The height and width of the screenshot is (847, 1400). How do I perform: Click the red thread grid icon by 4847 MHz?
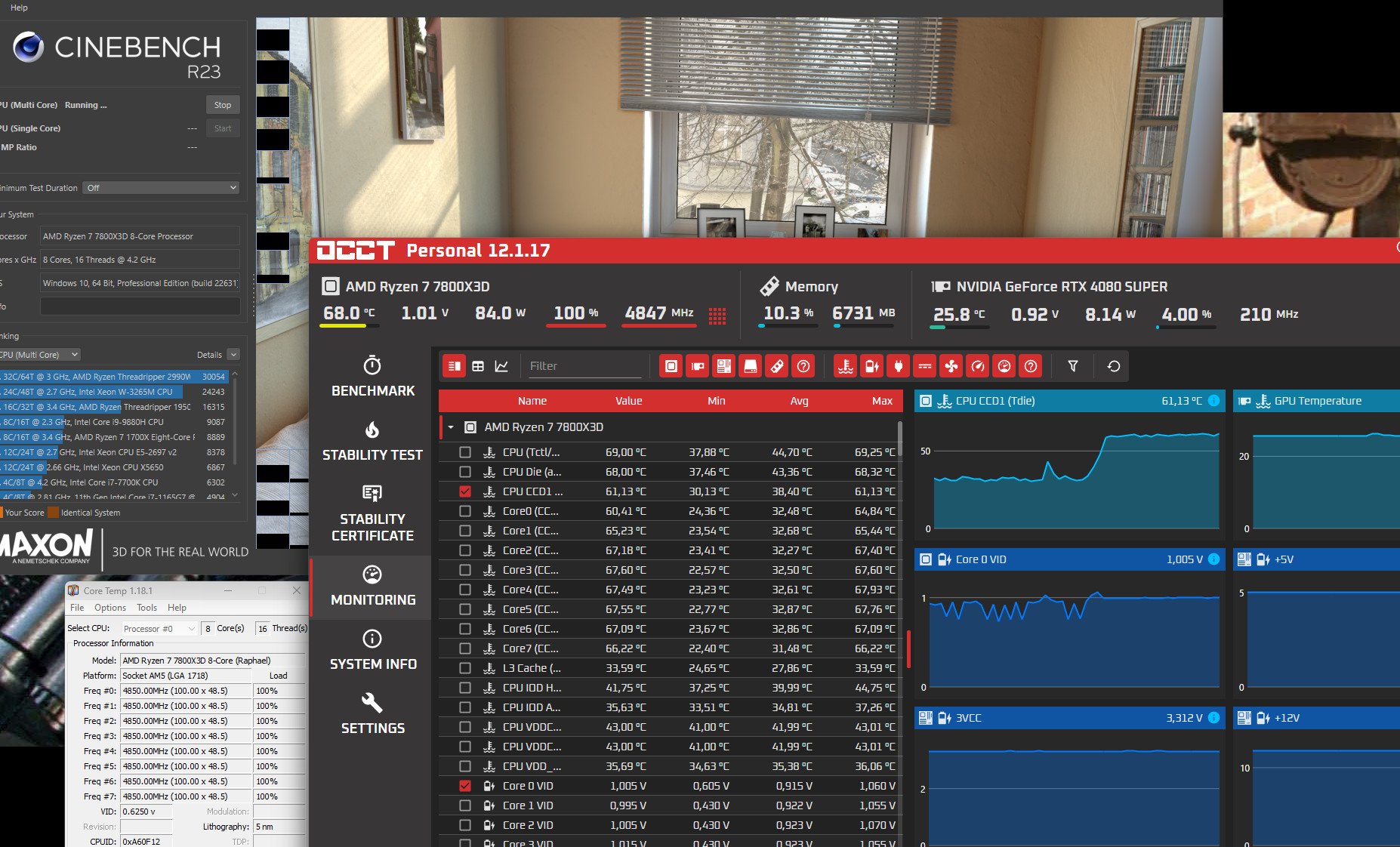click(x=717, y=316)
